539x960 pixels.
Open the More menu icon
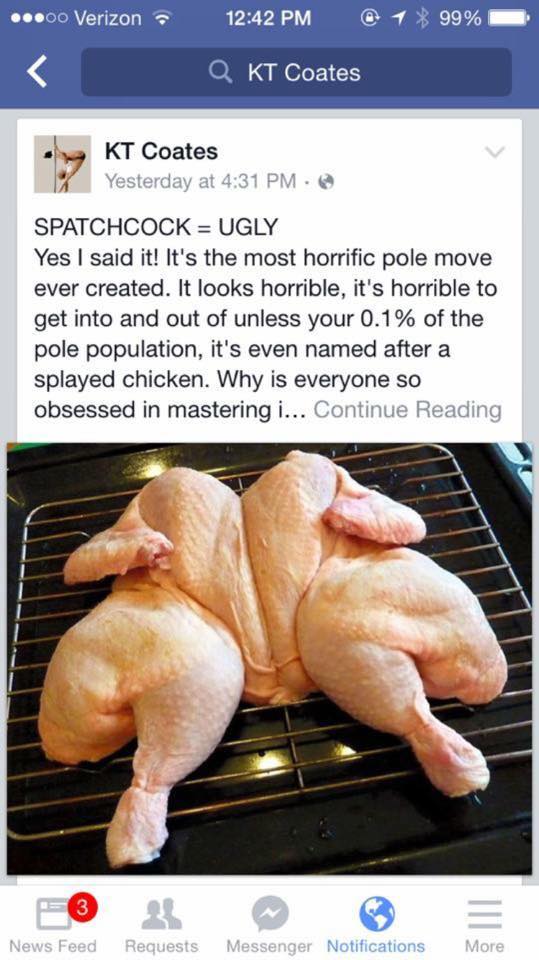click(484, 914)
